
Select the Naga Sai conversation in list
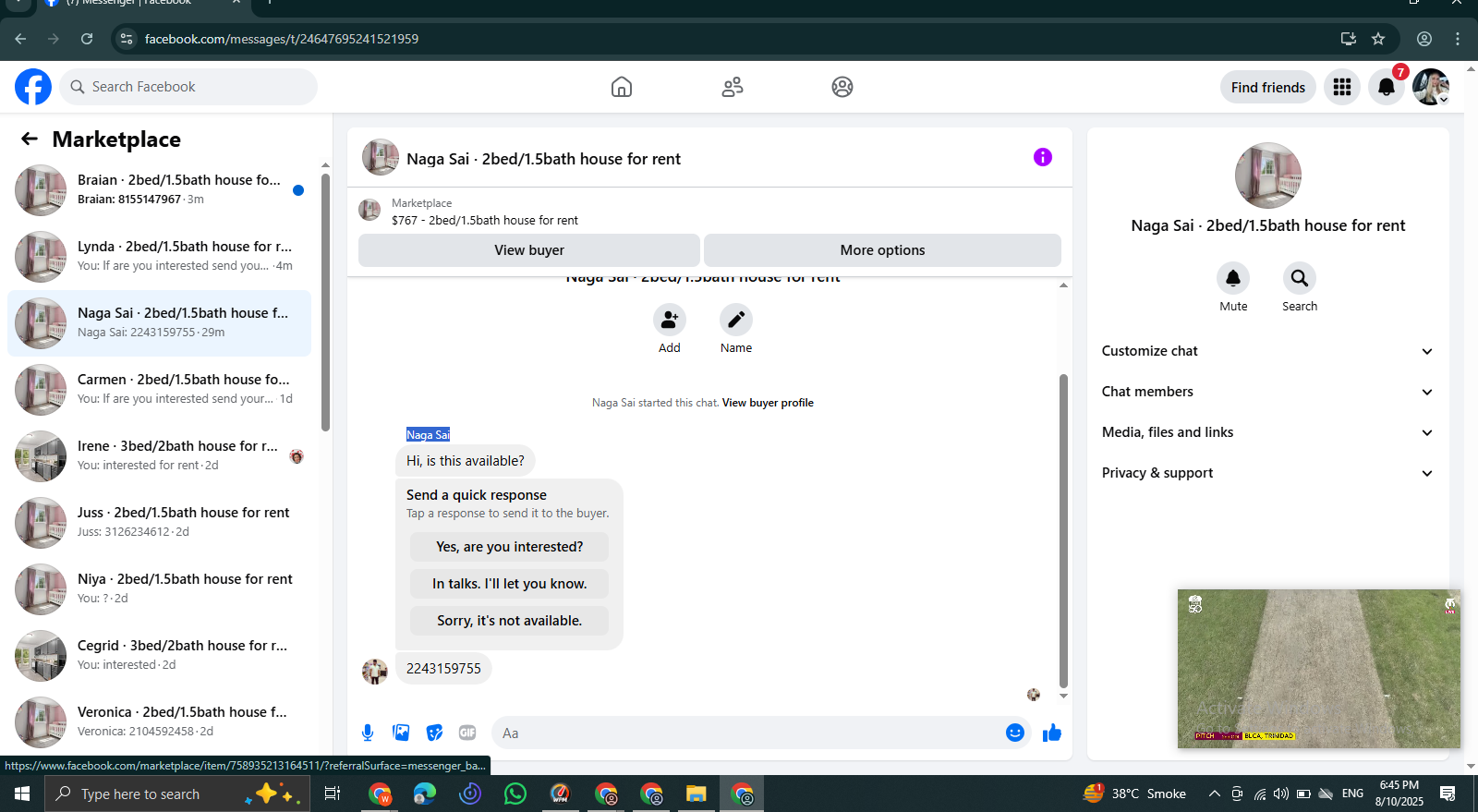(159, 323)
